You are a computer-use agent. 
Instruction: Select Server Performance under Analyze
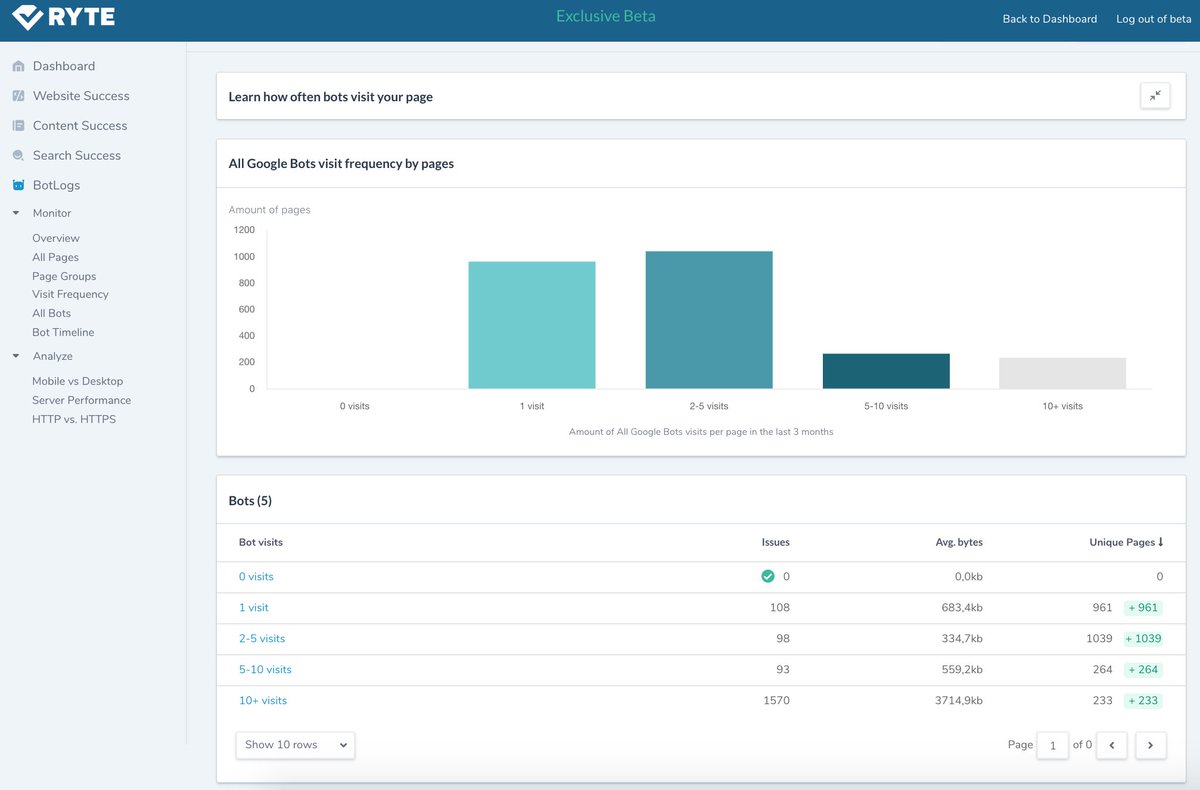[82, 400]
